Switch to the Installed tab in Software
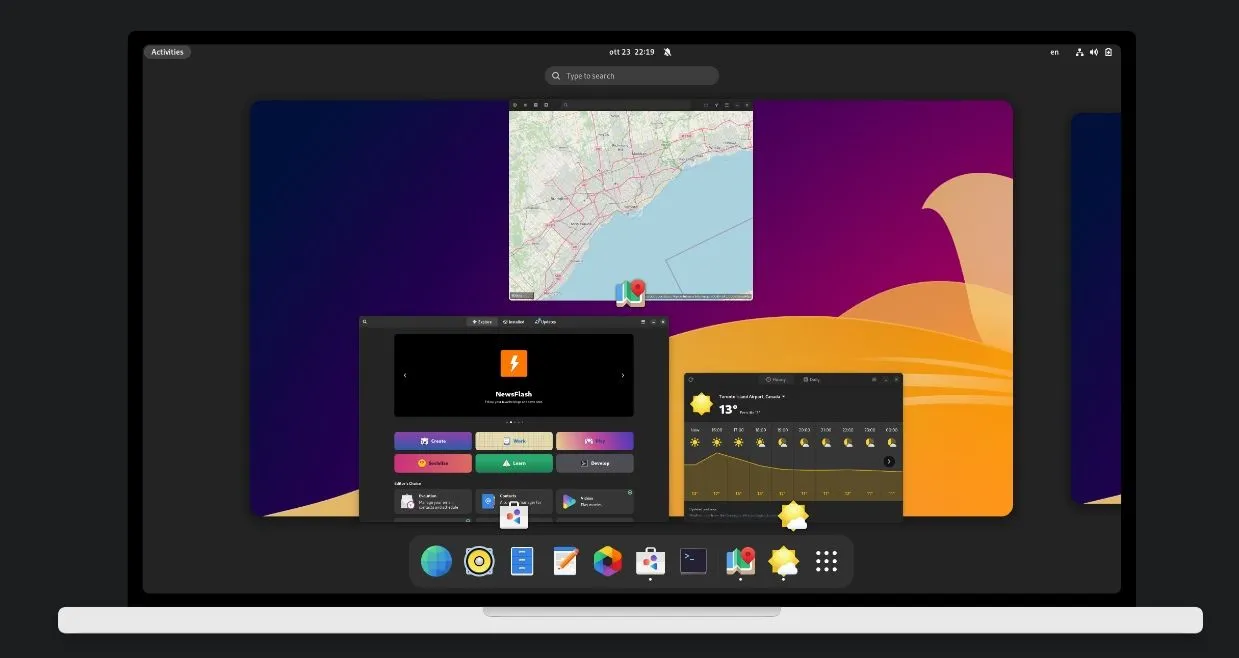Viewport: 1239px width, 658px height. 513,321
